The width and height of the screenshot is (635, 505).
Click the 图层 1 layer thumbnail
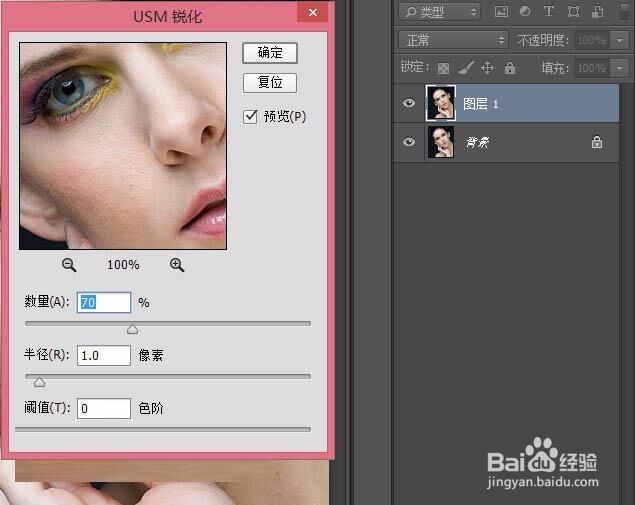click(441, 103)
